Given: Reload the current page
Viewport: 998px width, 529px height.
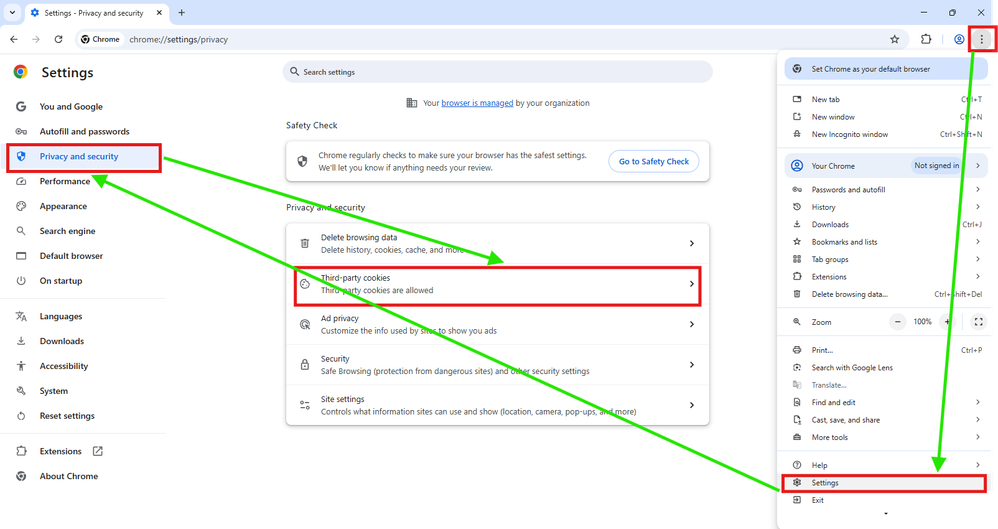Looking at the screenshot, I should coord(58,39).
